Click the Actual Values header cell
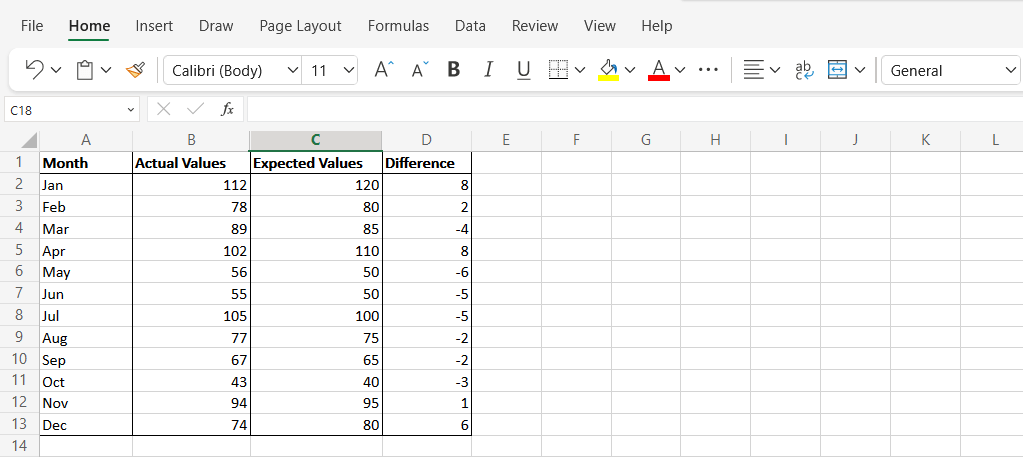Image resolution: width=1023 pixels, height=457 pixels. tap(191, 163)
